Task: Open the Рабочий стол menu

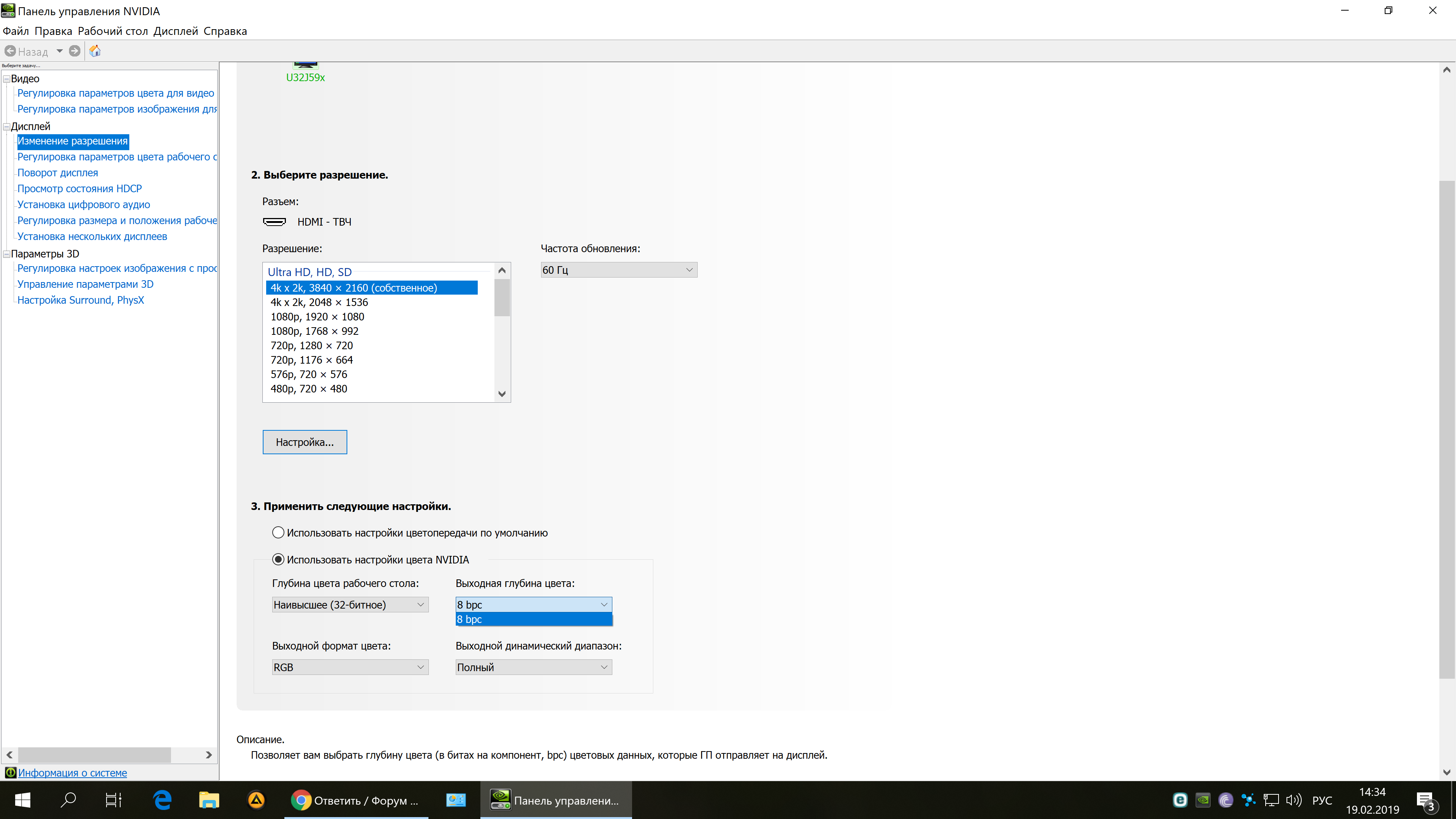Action: pos(113,31)
